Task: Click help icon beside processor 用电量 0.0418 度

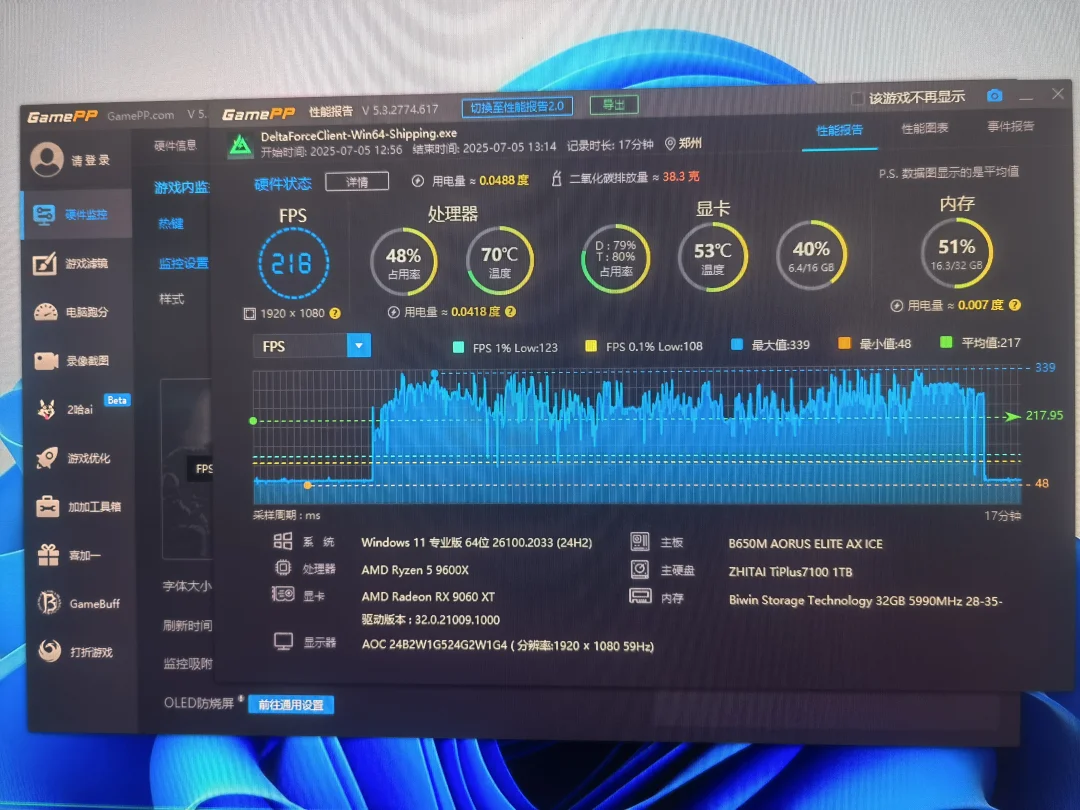Action: (510, 311)
